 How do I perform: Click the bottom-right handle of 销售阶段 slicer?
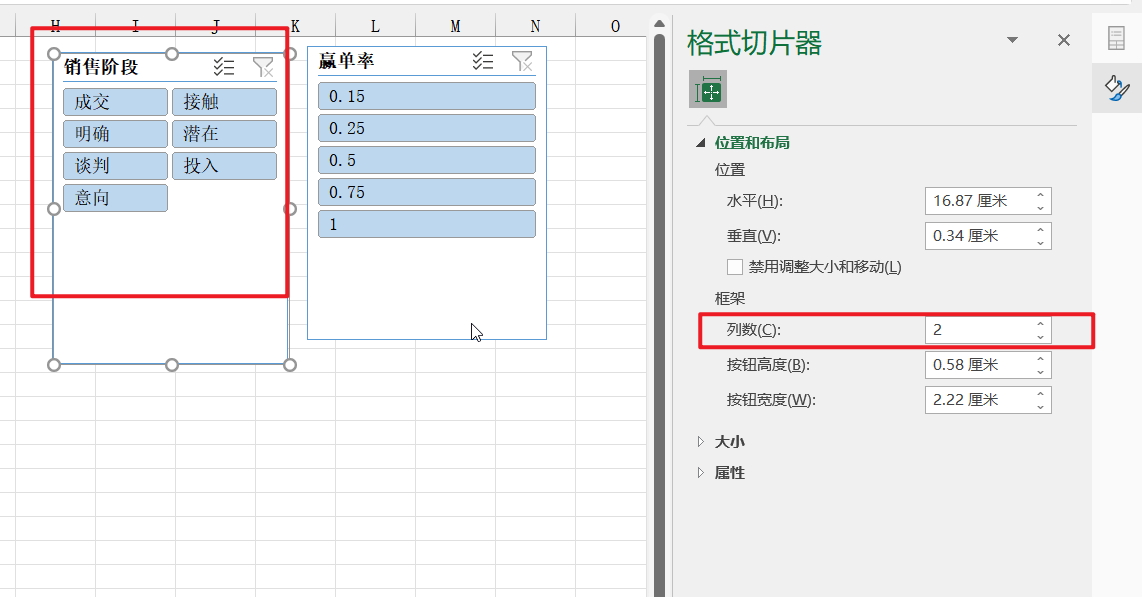tap(290, 365)
